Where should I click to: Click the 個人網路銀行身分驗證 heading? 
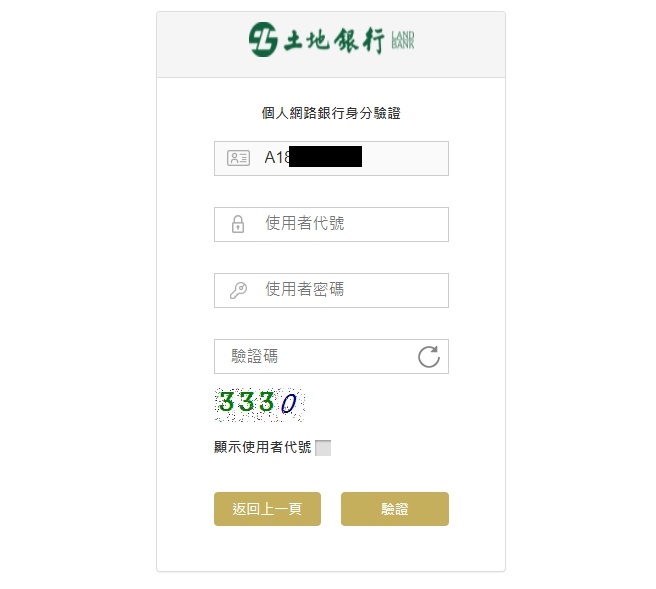[x=331, y=113]
